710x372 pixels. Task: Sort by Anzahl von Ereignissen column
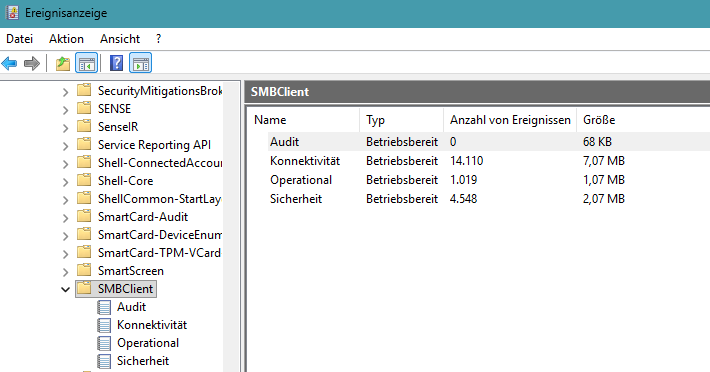(x=510, y=120)
